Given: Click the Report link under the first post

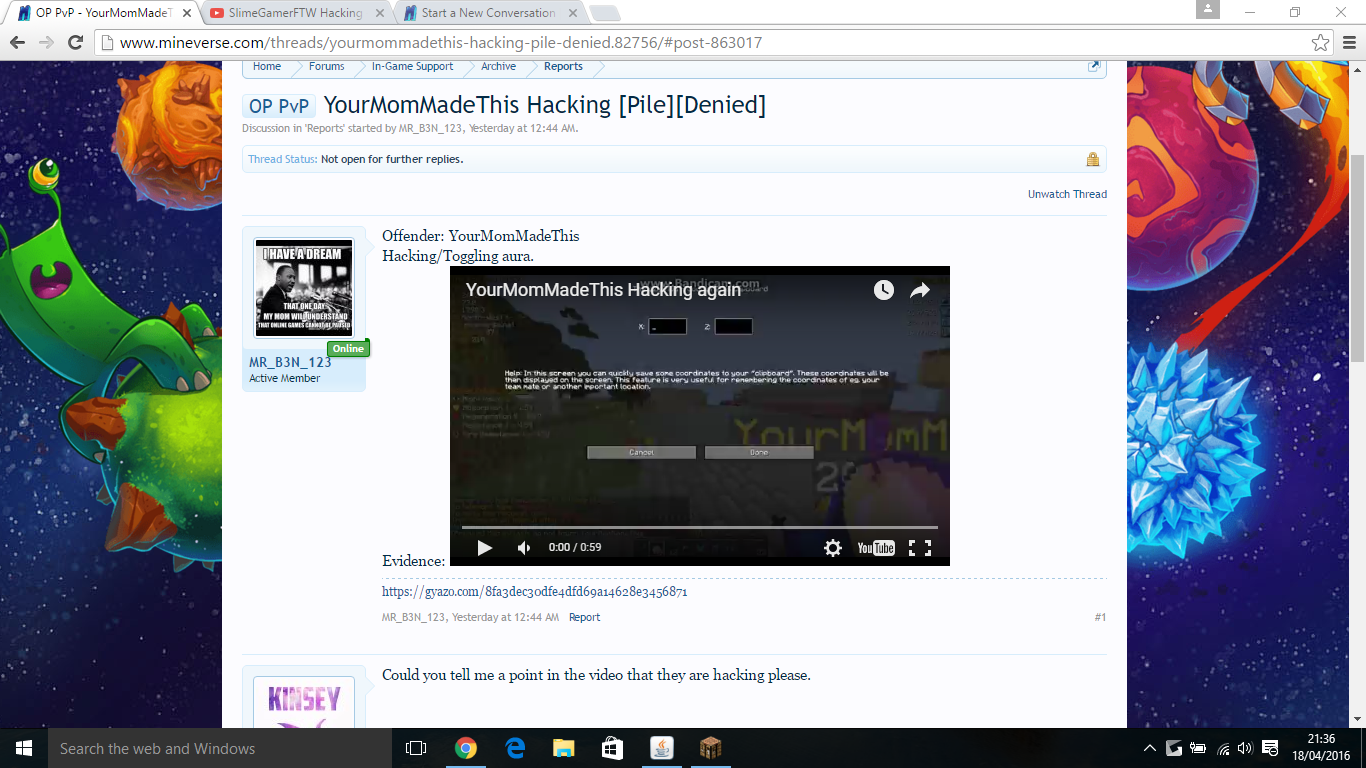Looking at the screenshot, I should tap(584, 617).
